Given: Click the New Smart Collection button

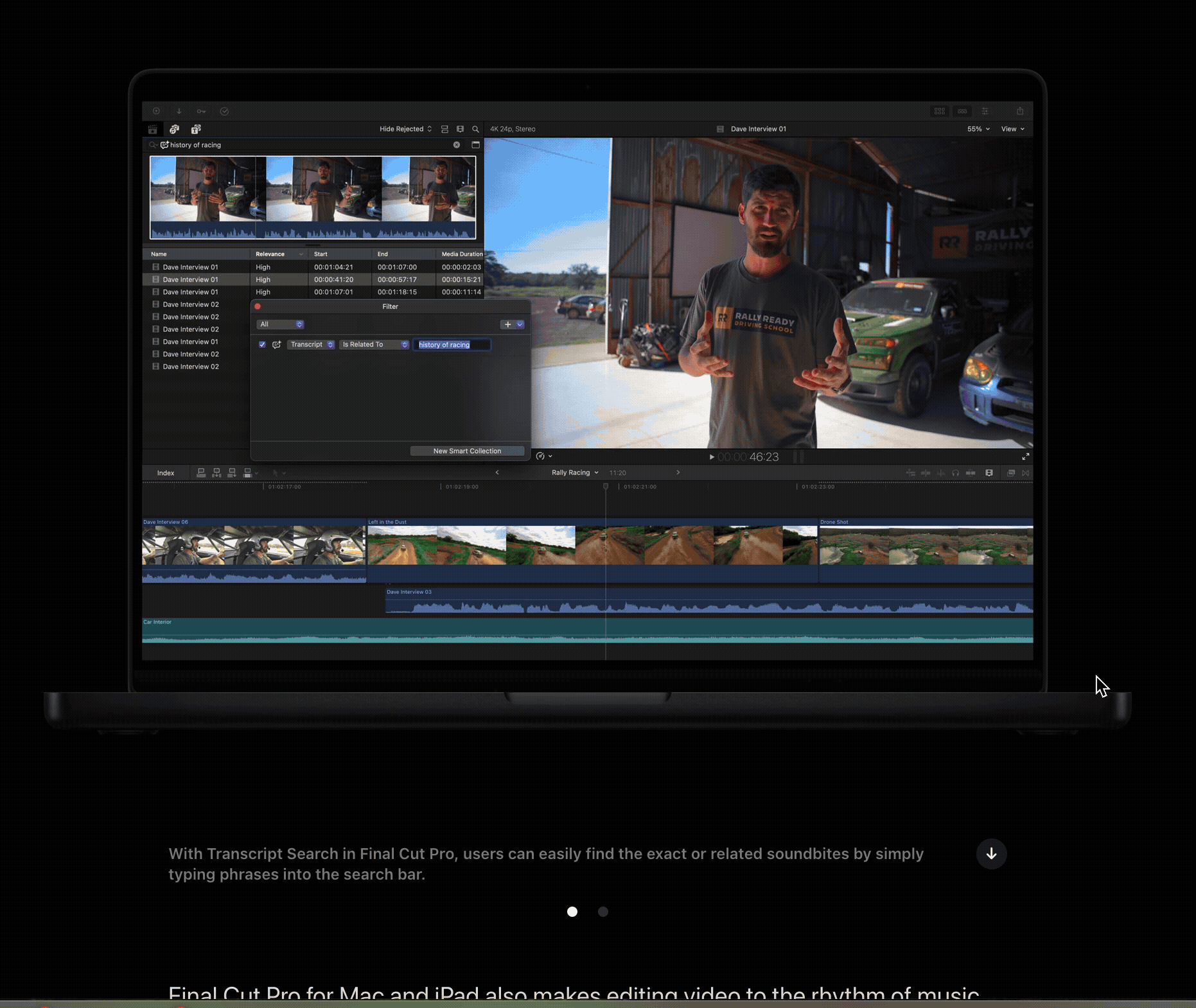Looking at the screenshot, I should [467, 451].
